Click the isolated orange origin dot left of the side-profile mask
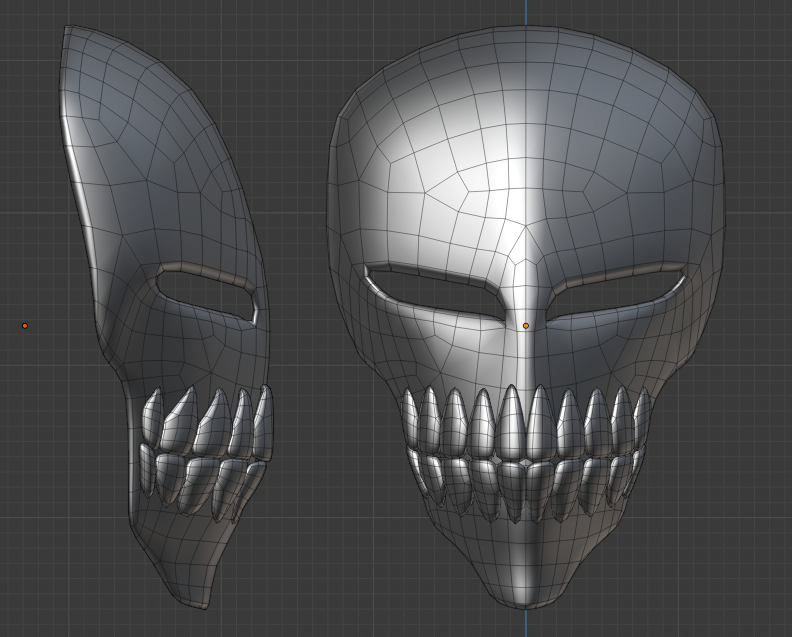Image resolution: width=792 pixels, height=637 pixels. point(25,326)
